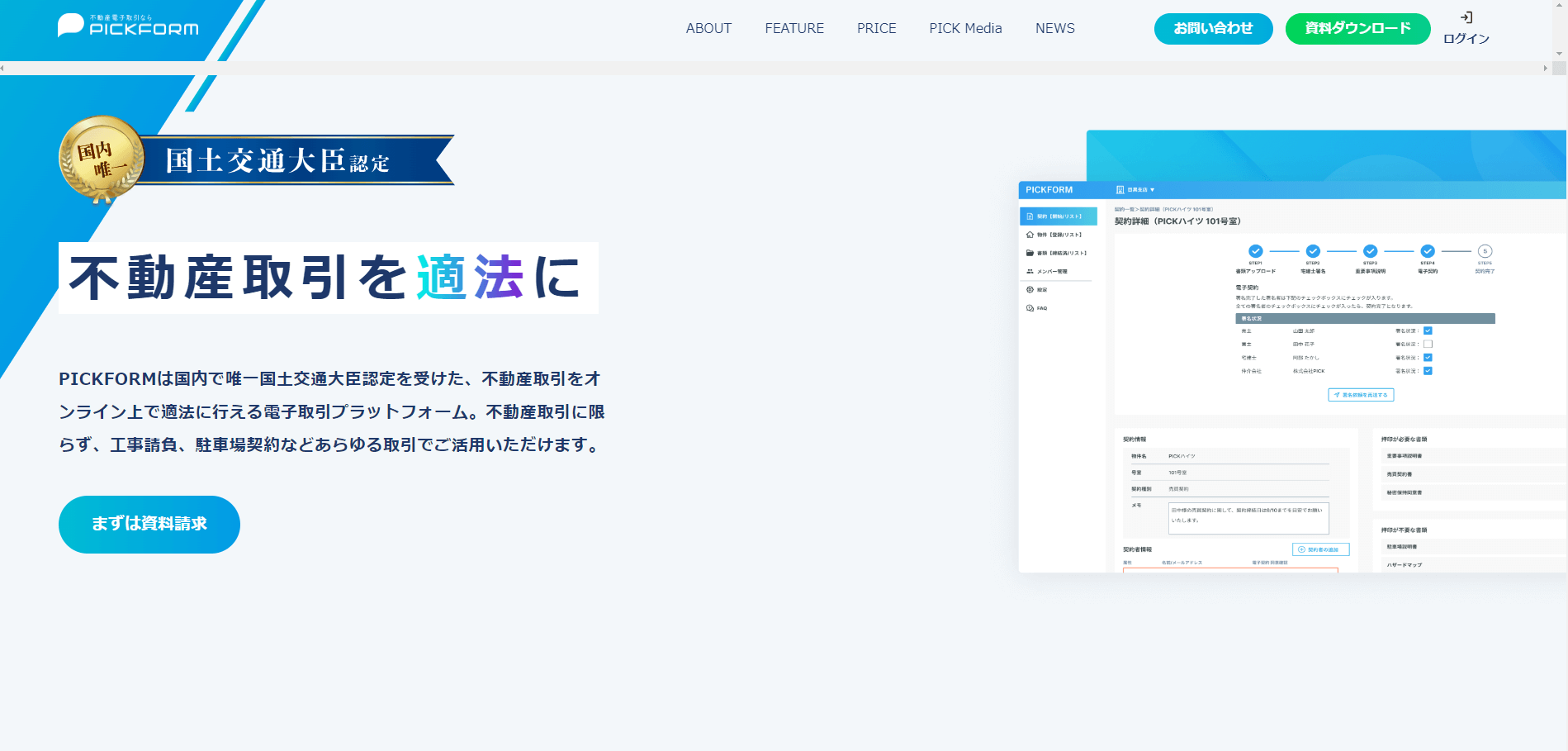The height and width of the screenshot is (751, 1568).
Task: Click the 重要事項説明書 document row
Action: click(1474, 456)
